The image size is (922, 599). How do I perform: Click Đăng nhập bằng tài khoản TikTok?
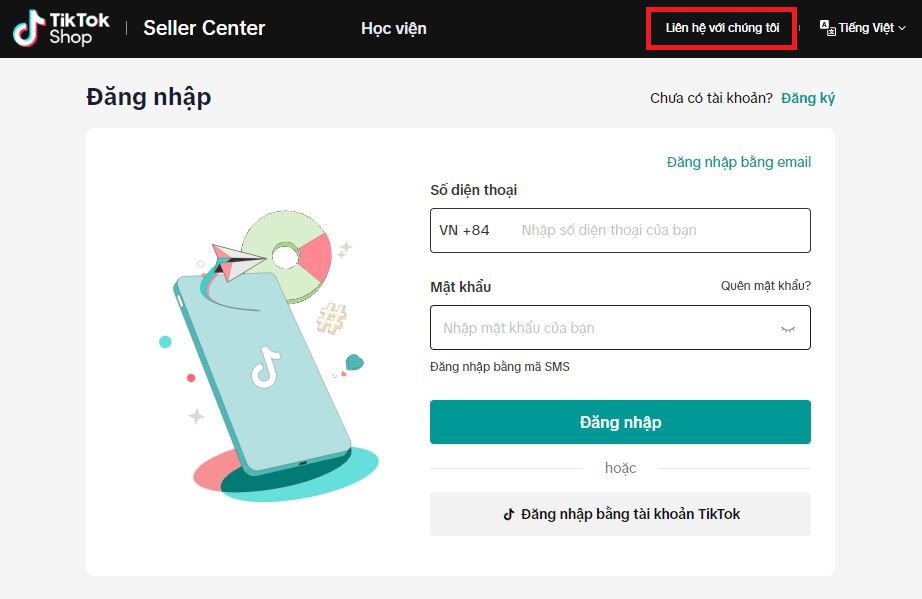coord(620,514)
